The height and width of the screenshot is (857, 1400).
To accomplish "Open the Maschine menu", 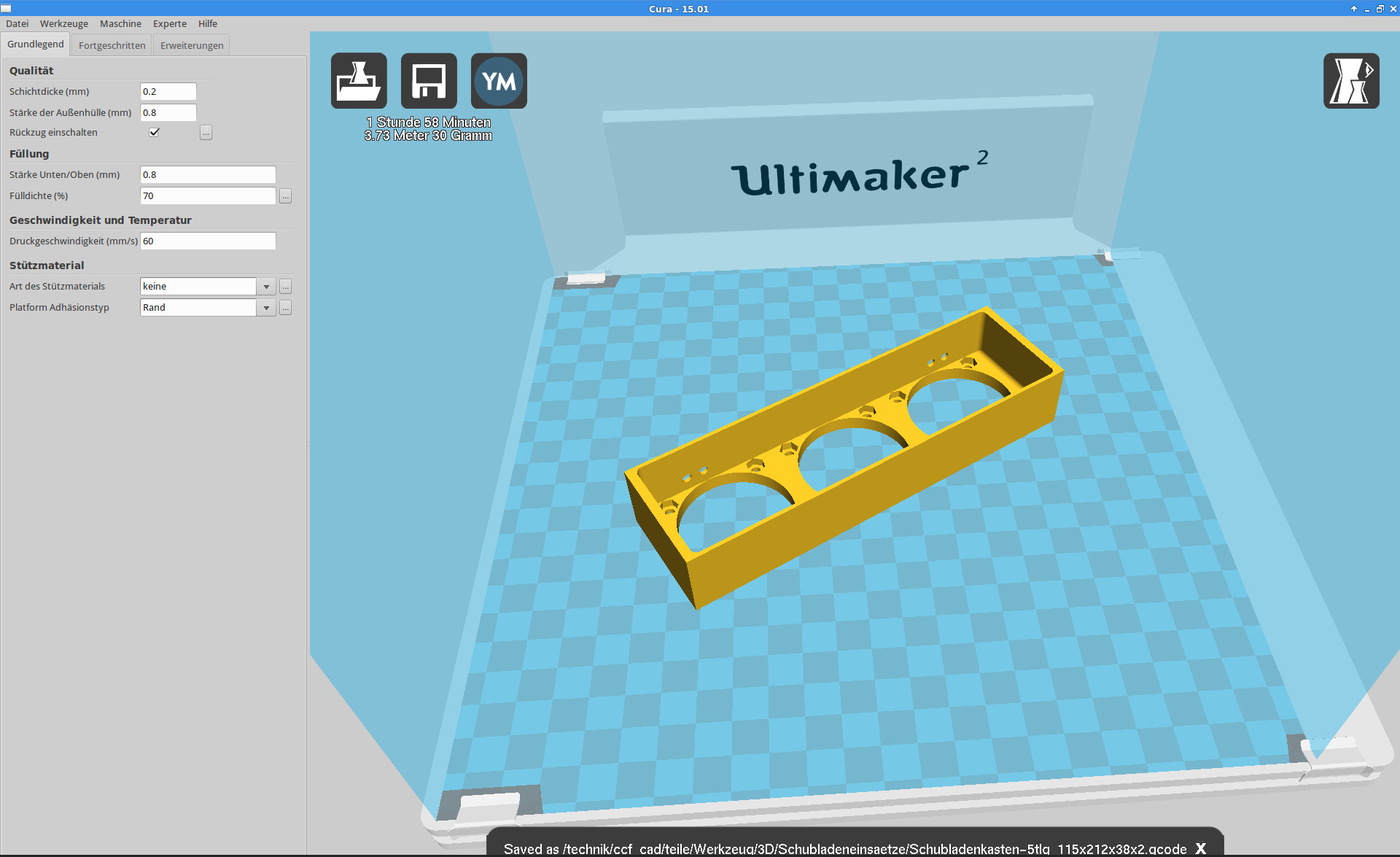I will click(120, 23).
